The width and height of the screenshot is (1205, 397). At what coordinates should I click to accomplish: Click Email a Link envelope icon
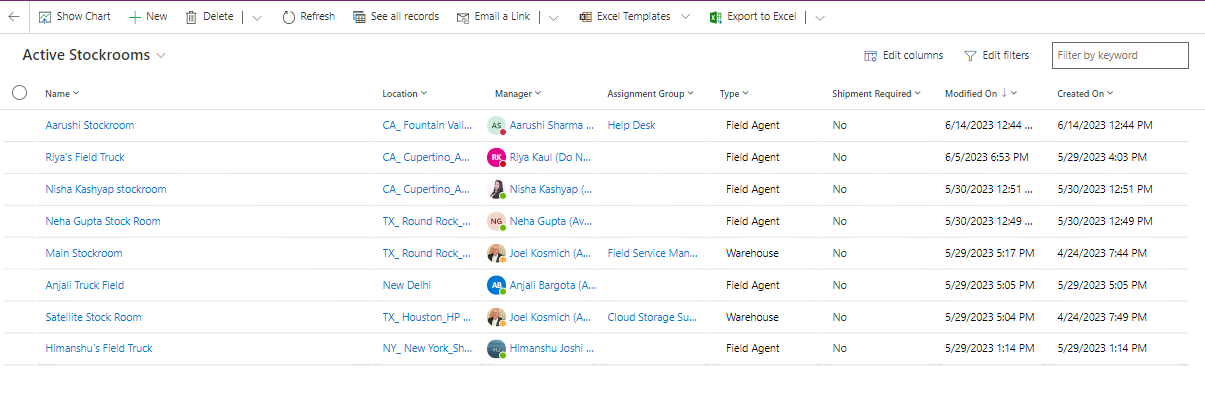tap(463, 17)
